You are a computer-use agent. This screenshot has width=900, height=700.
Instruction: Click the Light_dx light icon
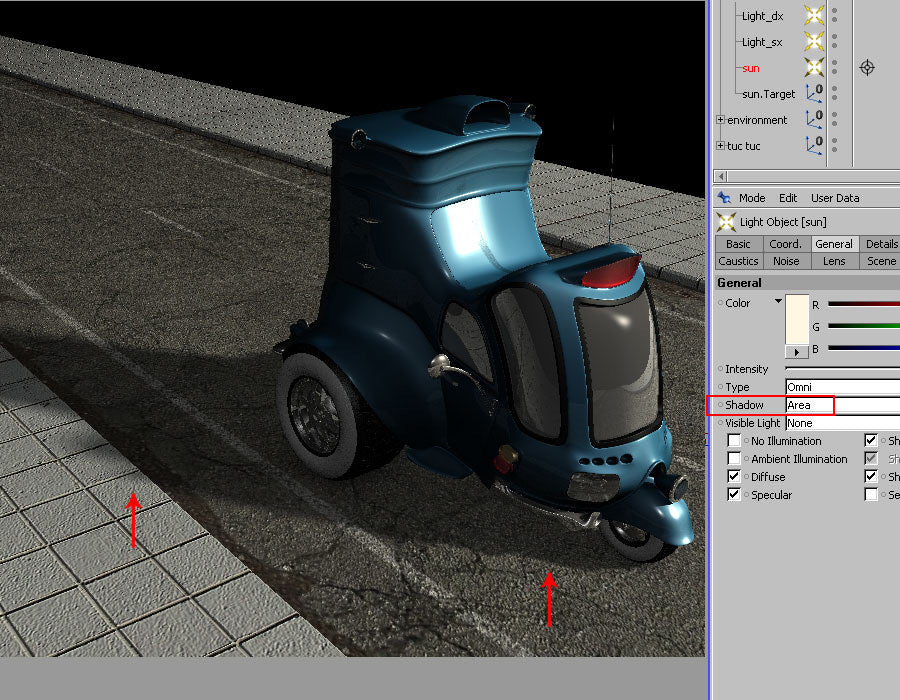[x=813, y=16]
